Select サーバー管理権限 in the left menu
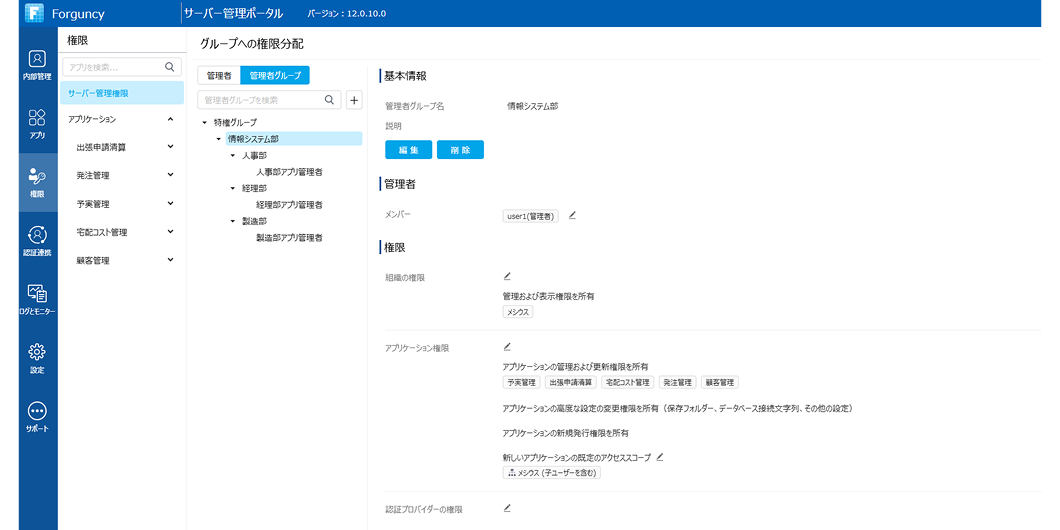Image resolution: width=1060 pixels, height=530 pixels. click(122, 93)
